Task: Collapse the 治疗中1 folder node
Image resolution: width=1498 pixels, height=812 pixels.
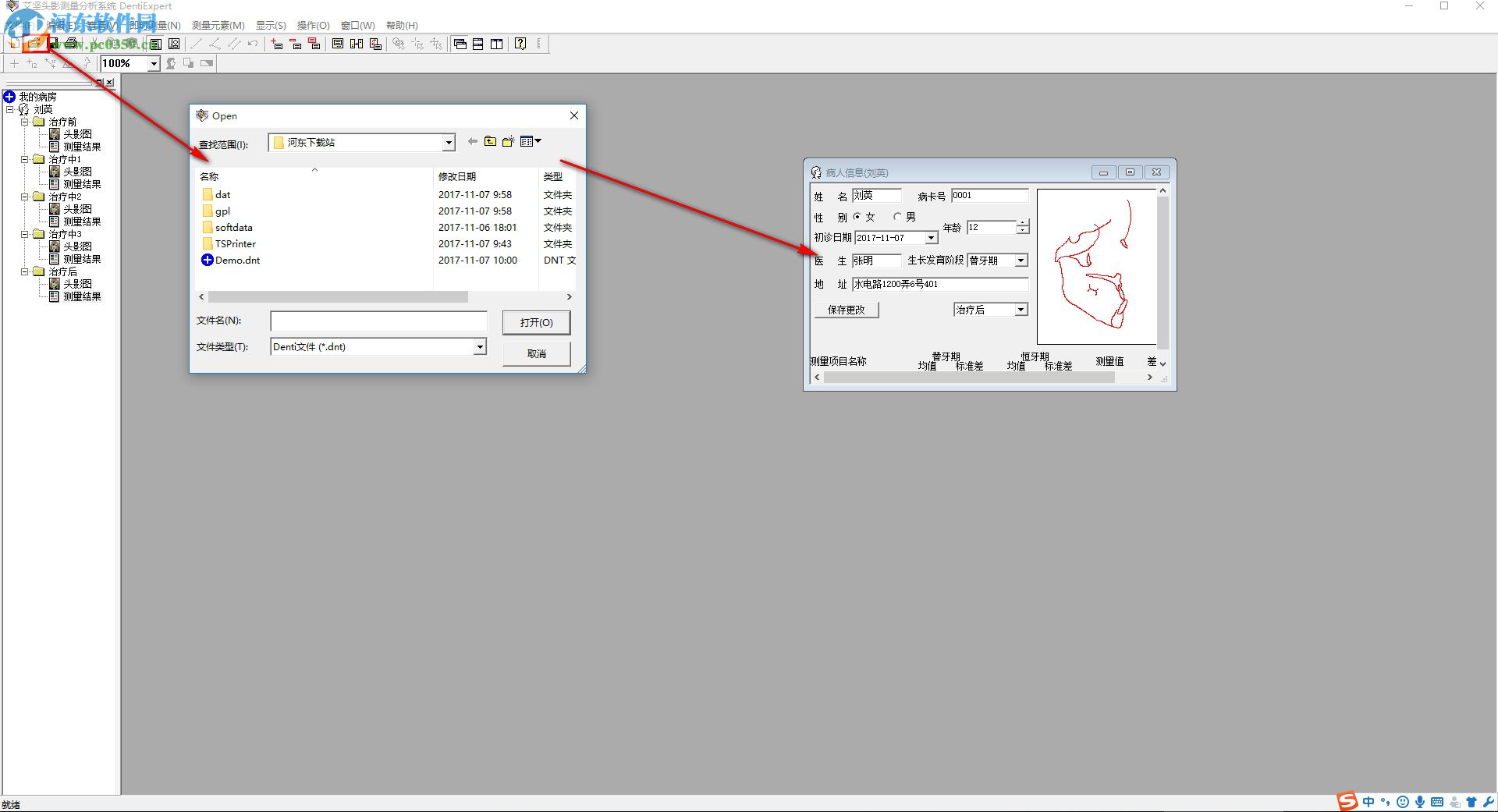Action: point(25,159)
